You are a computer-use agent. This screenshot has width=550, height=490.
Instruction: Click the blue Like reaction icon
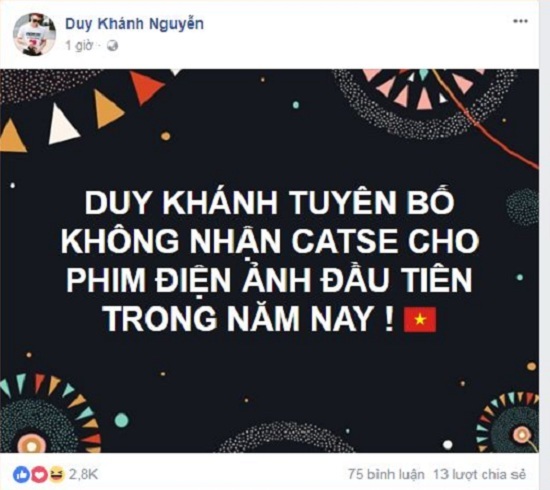tap(21, 475)
